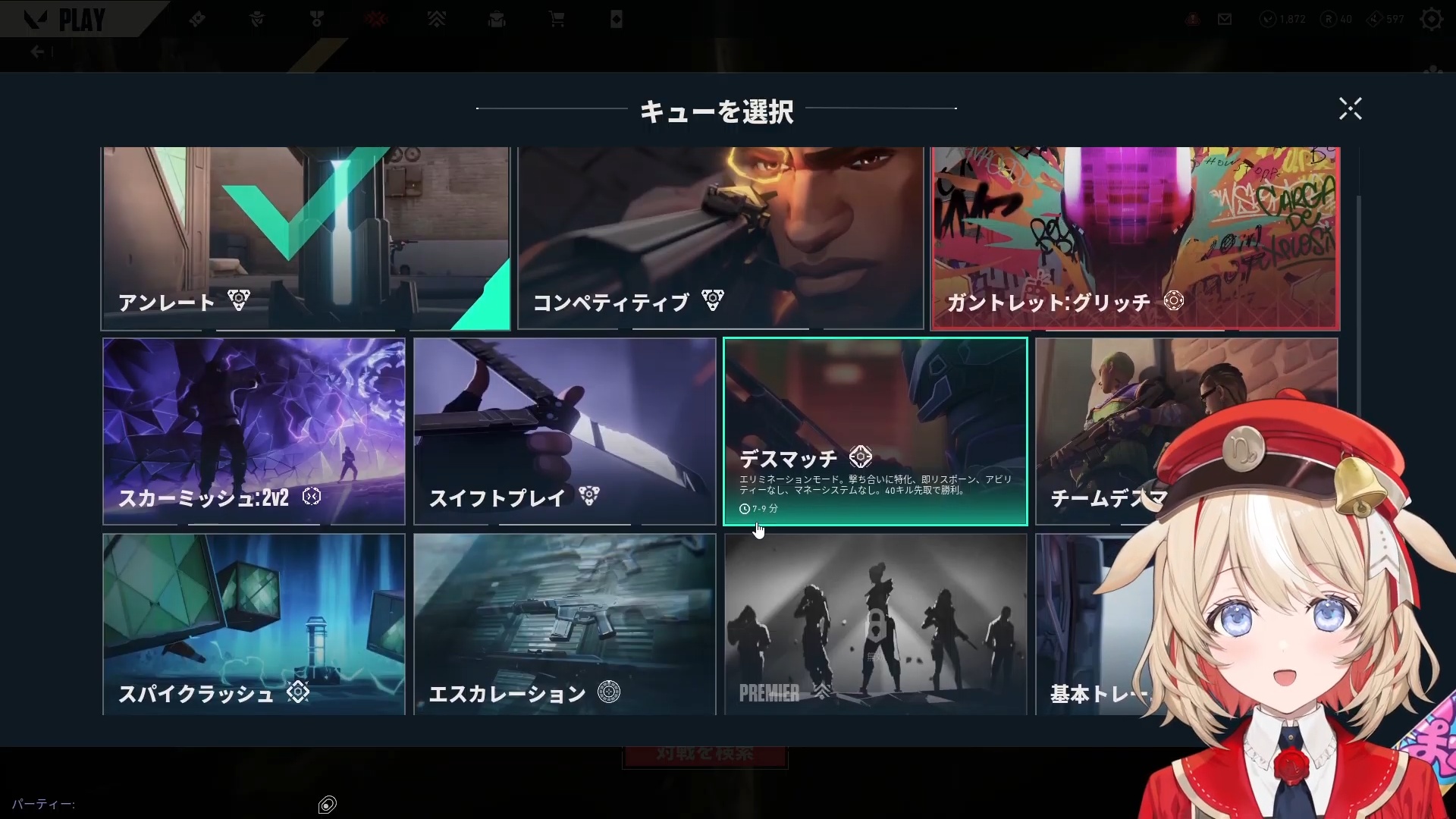1456x819 pixels.
Task: Go back with the arrow icon
Action: [x=38, y=52]
